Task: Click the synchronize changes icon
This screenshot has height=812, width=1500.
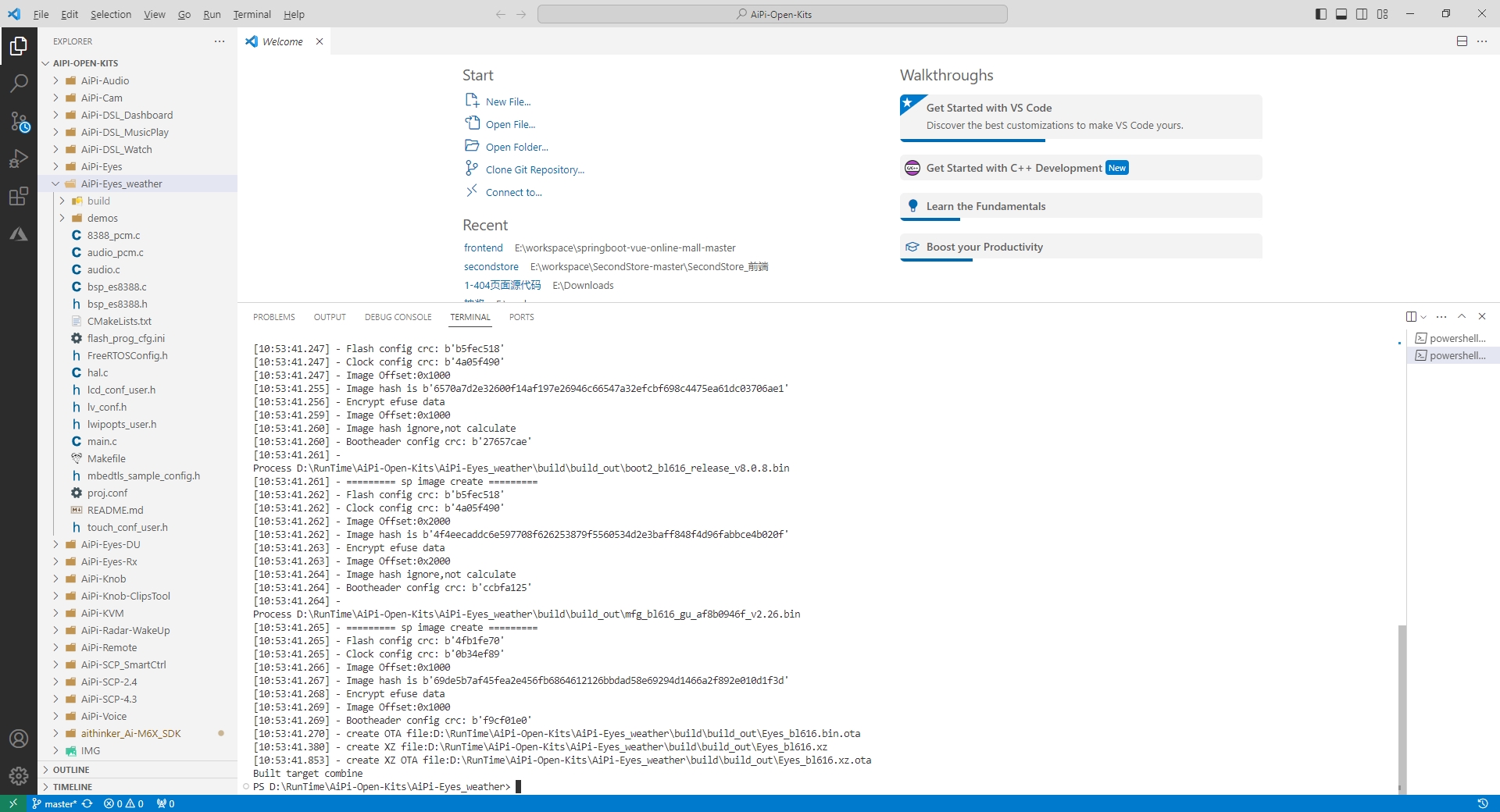Action: click(87, 803)
